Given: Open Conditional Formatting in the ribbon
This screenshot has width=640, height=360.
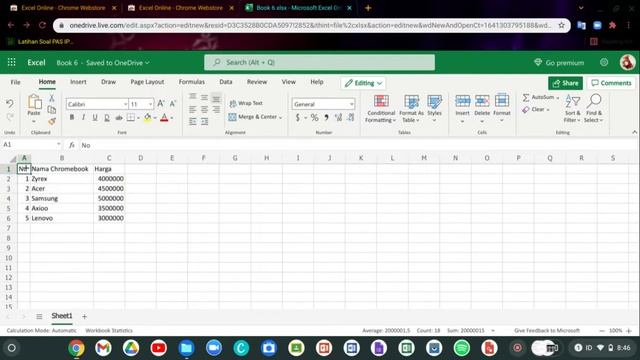Looking at the screenshot, I should pyautogui.click(x=381, y=109).
